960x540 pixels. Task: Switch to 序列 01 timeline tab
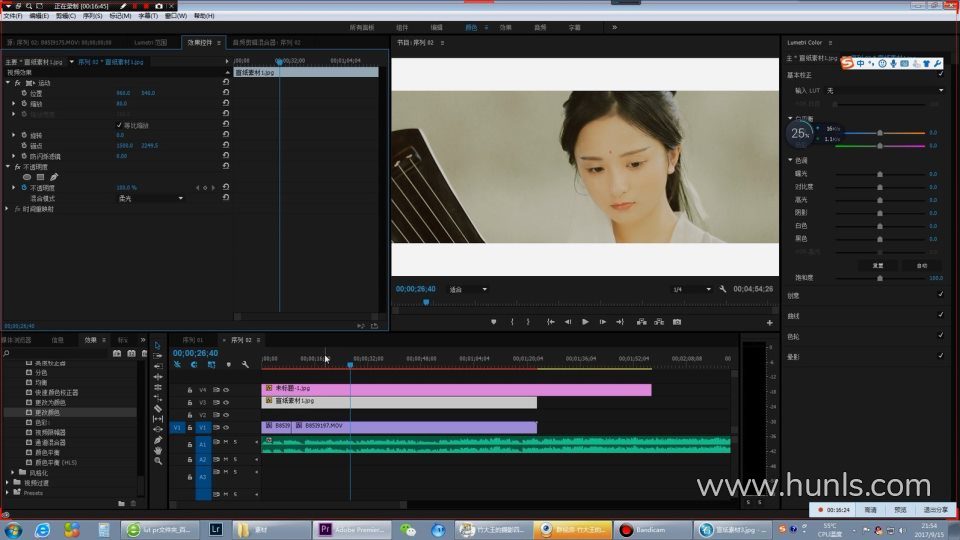tap(192, 340)
